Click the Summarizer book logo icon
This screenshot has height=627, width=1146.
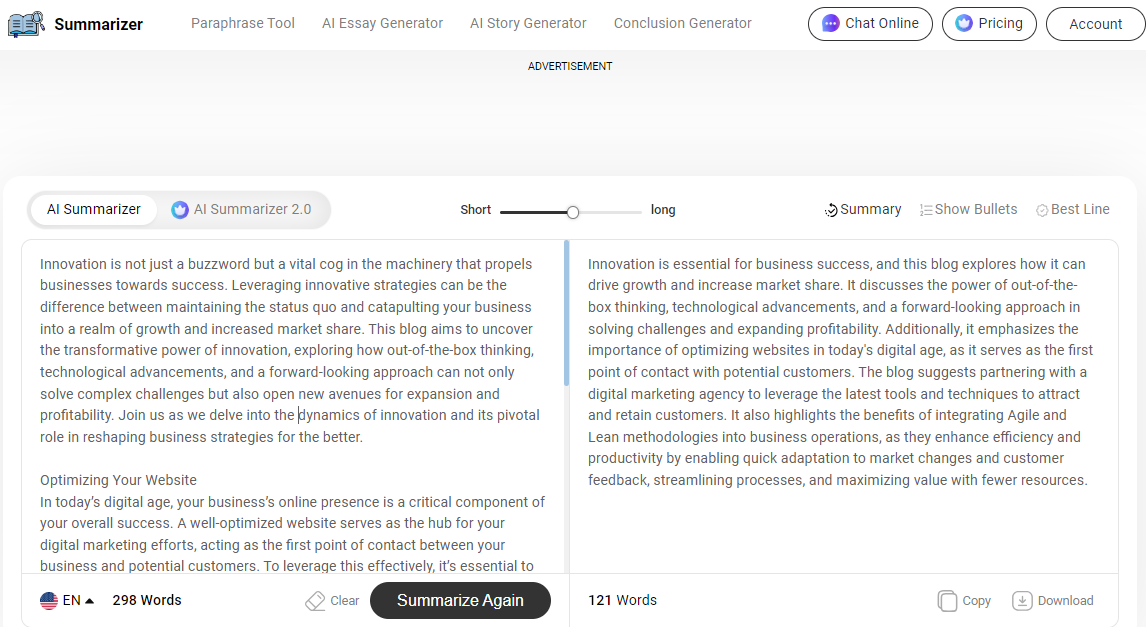(26, 24)
